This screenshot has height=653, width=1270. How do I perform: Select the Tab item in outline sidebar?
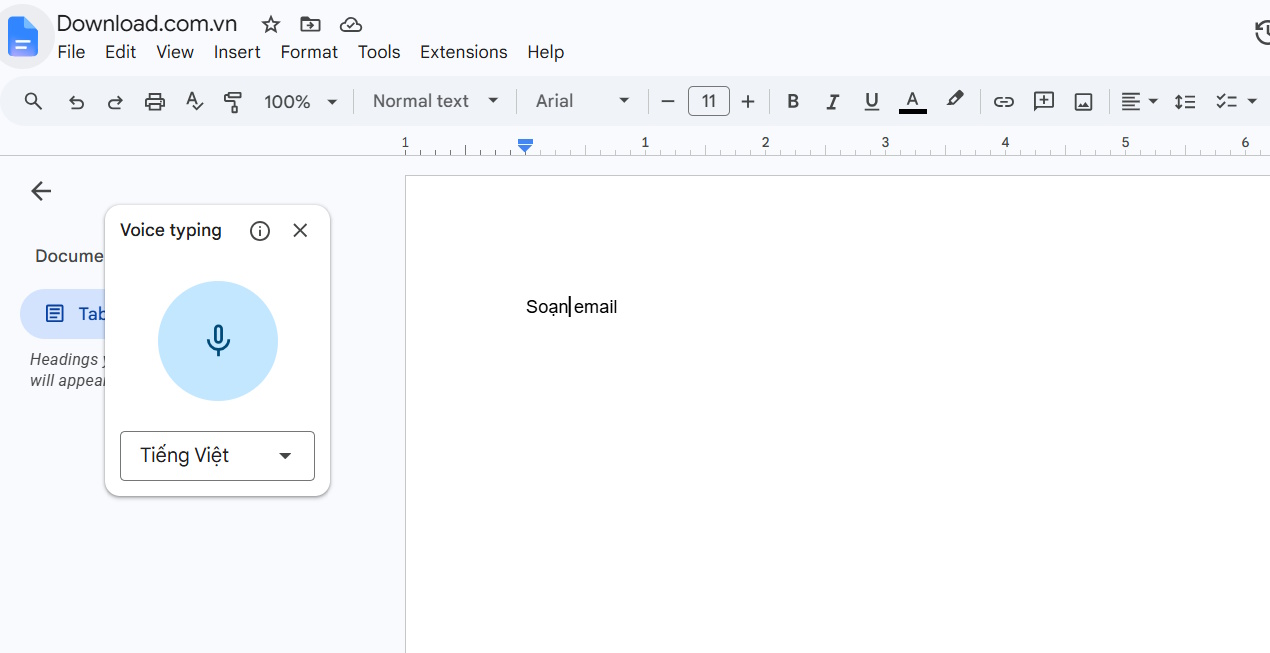tap(62, 314)
